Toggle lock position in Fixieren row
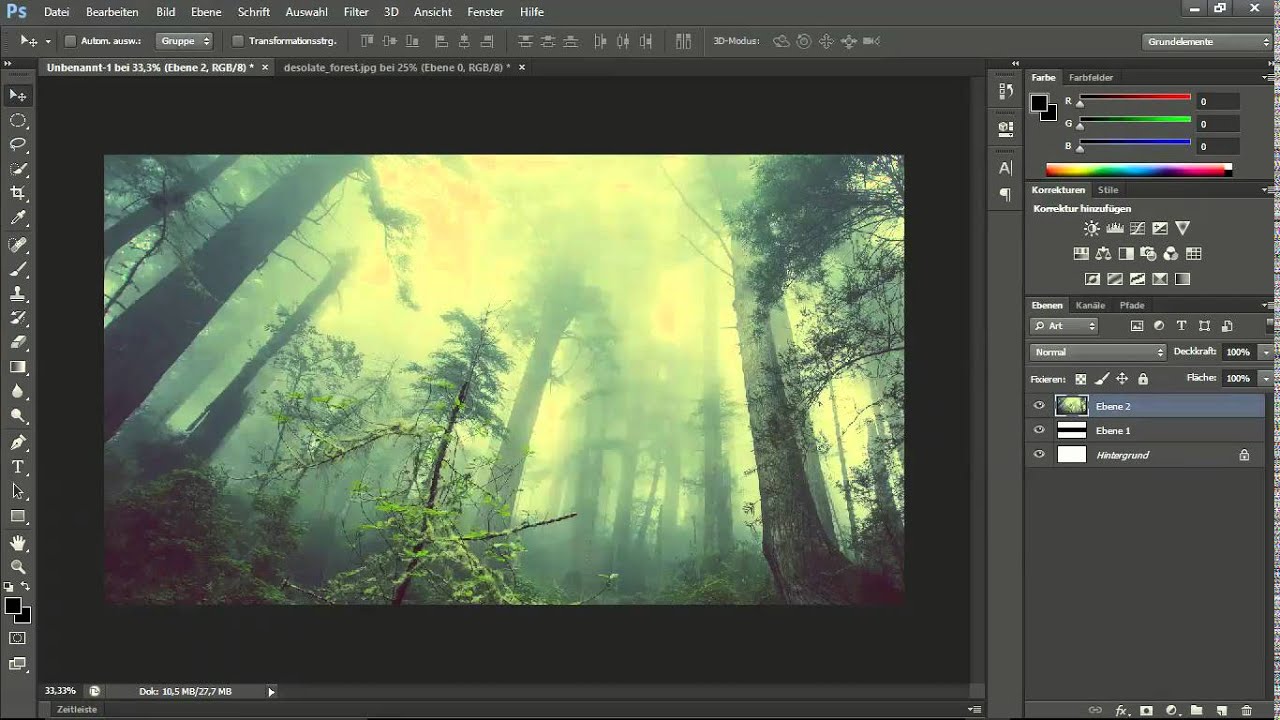Screen dimensions: 1280x720 (1122, 379)
